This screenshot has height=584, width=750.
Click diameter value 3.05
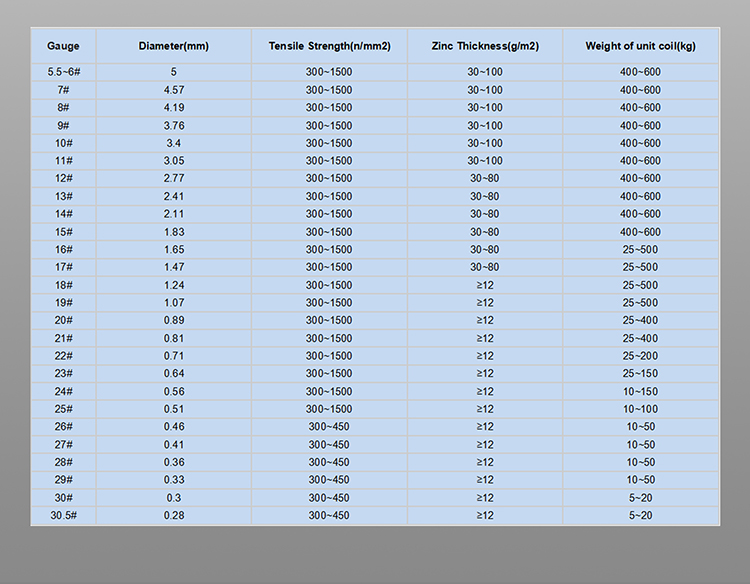(x=174, y=161)
